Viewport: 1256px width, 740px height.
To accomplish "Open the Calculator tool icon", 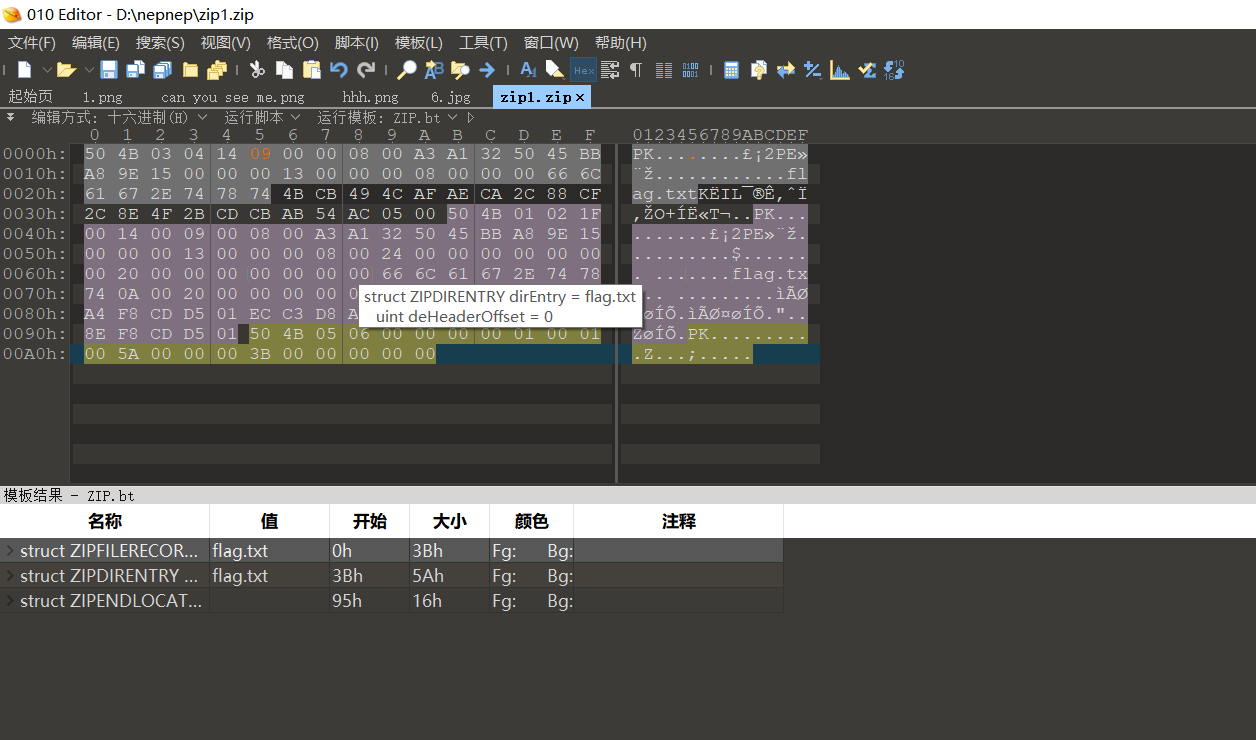I will (x=731, y=70).
